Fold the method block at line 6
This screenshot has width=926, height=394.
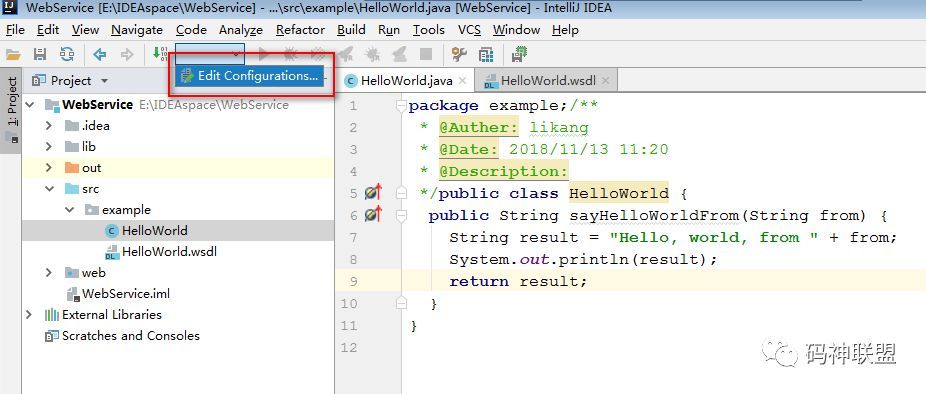coord(402,215)
